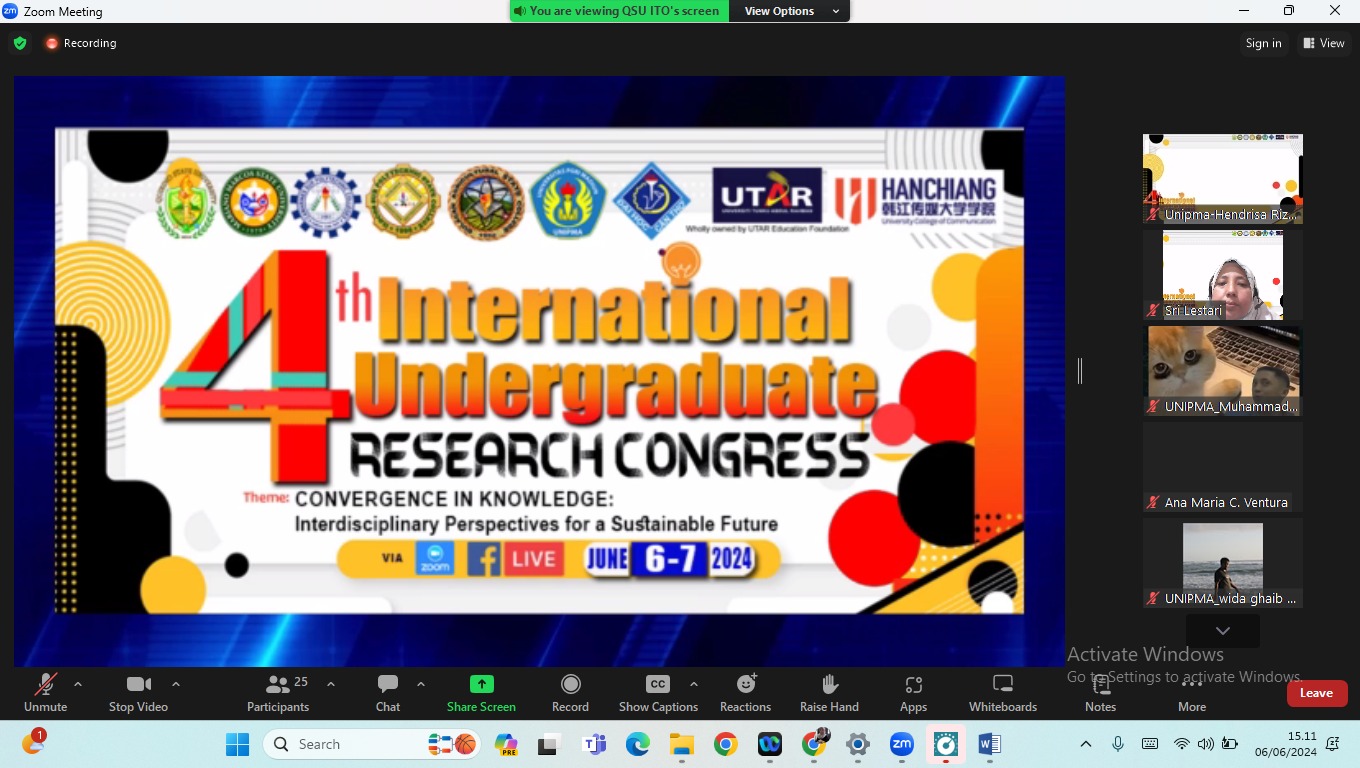Viewport: 1360px width, 768px height.
Task: Open the Apps icon
Action: (913, 685)
